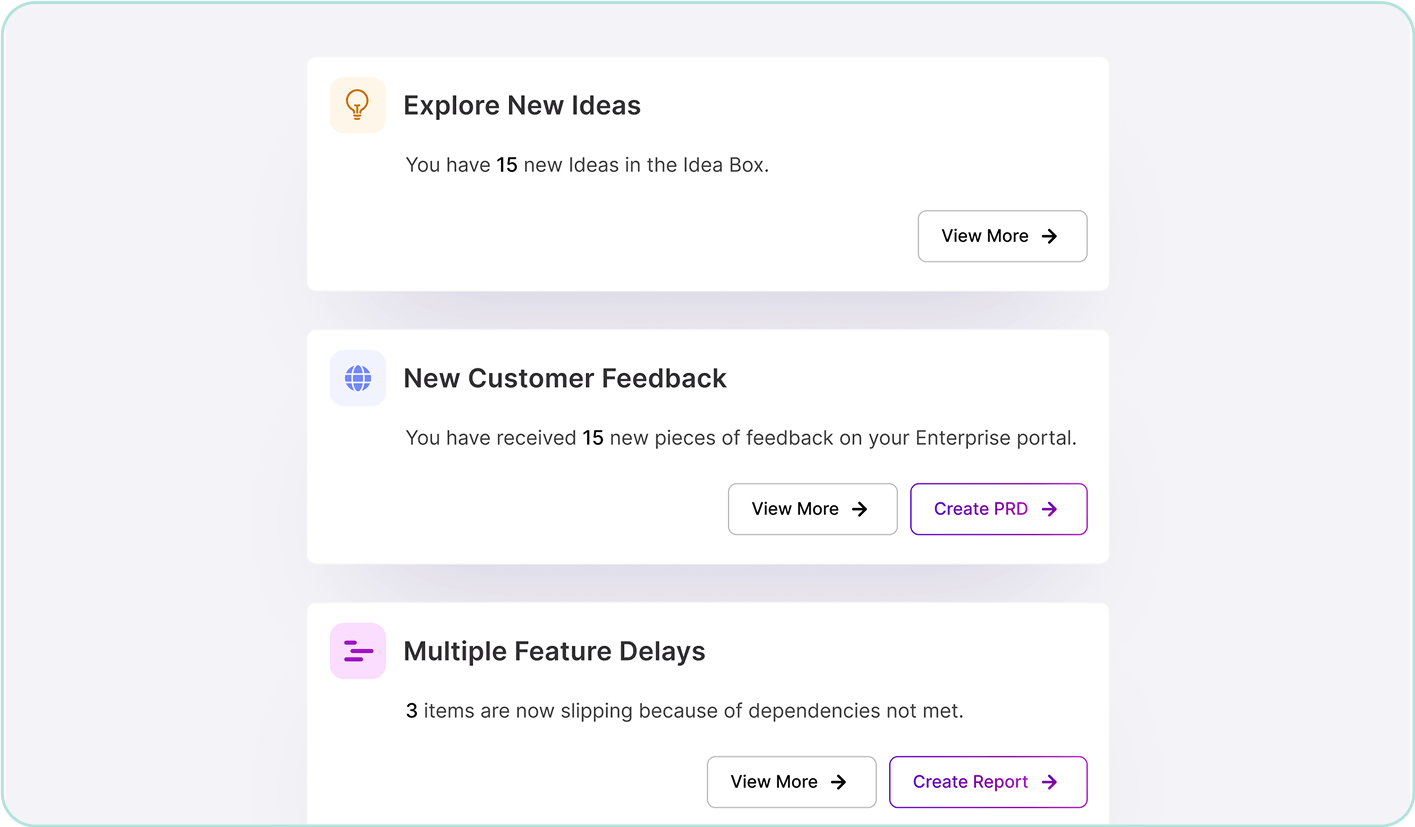The width and height of the screenshot is (1415, 827).
Task: Click the arrow in Feature Delays' View More button
Action: [x=838, y=782]
